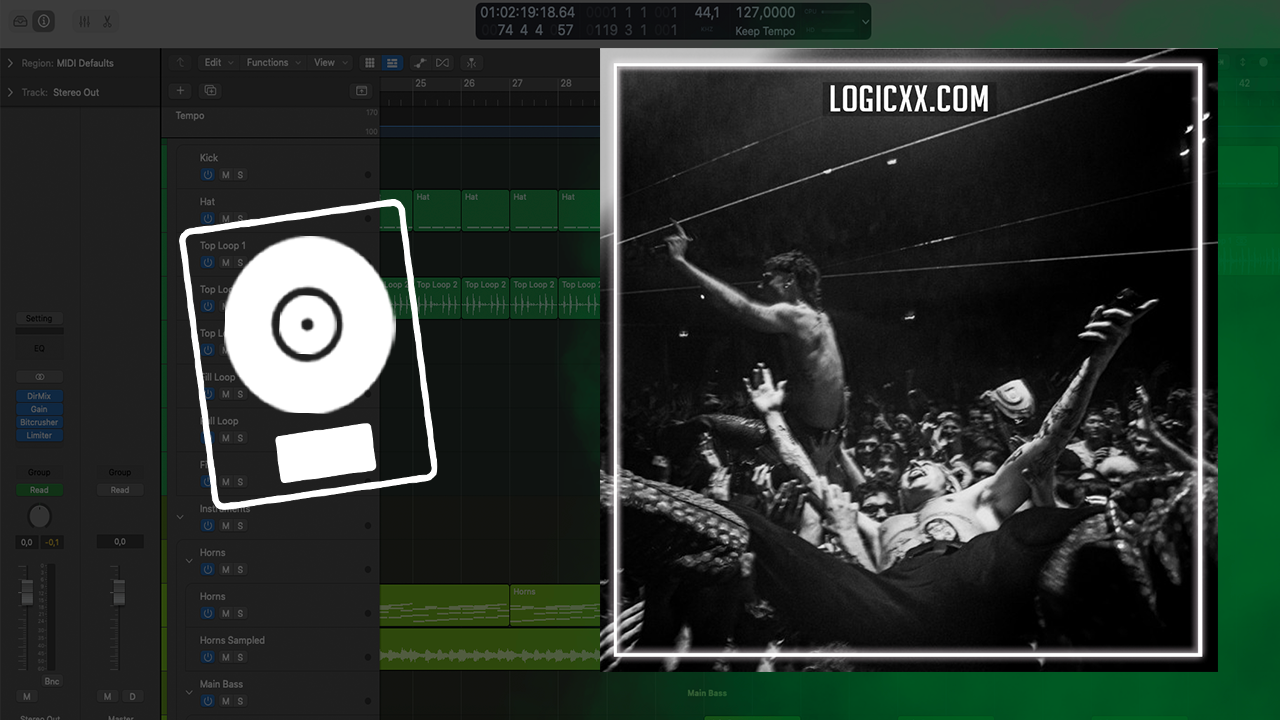Expand the Track Stereo Out section
This screenshot has height=720, width=1280.
click(x=10, y=92)
